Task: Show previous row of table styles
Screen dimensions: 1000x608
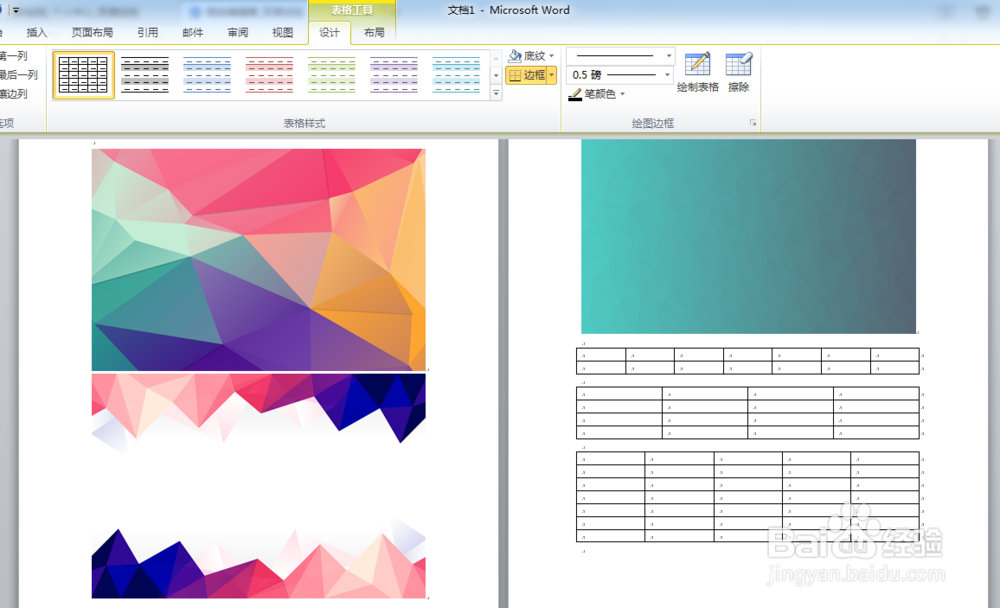Action: tap(496, 58)
